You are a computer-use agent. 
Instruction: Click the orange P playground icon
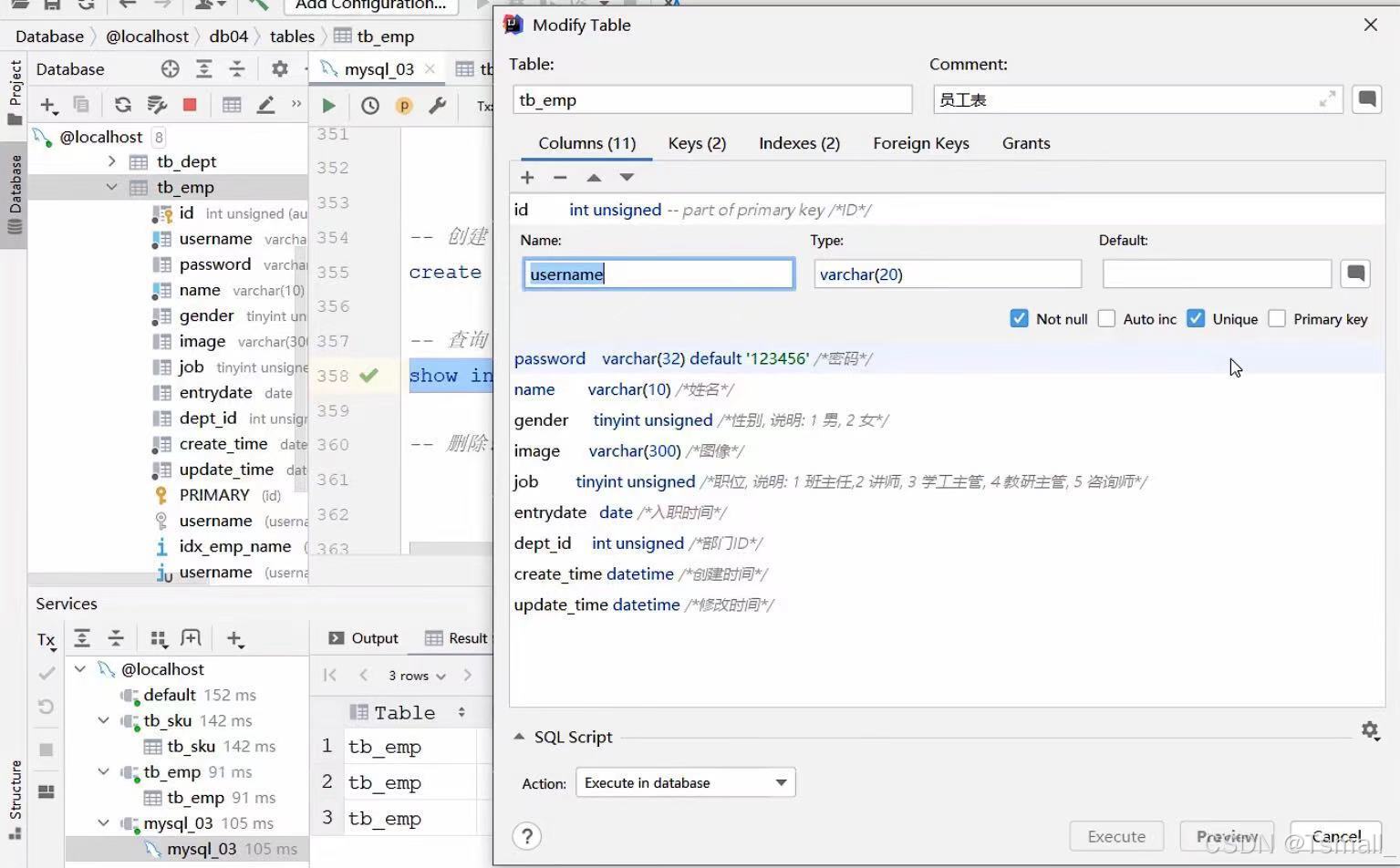[x=404, y=106]
